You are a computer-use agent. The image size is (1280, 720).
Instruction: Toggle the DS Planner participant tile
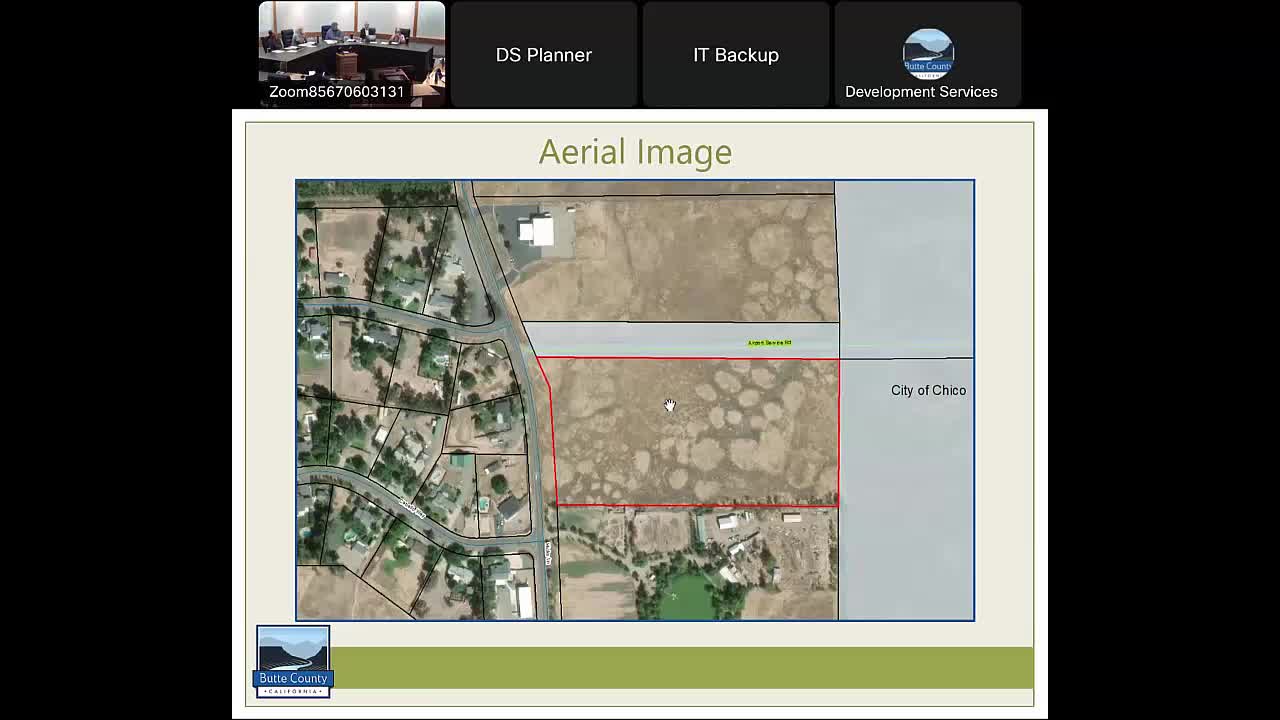click(x=543, y=54)
